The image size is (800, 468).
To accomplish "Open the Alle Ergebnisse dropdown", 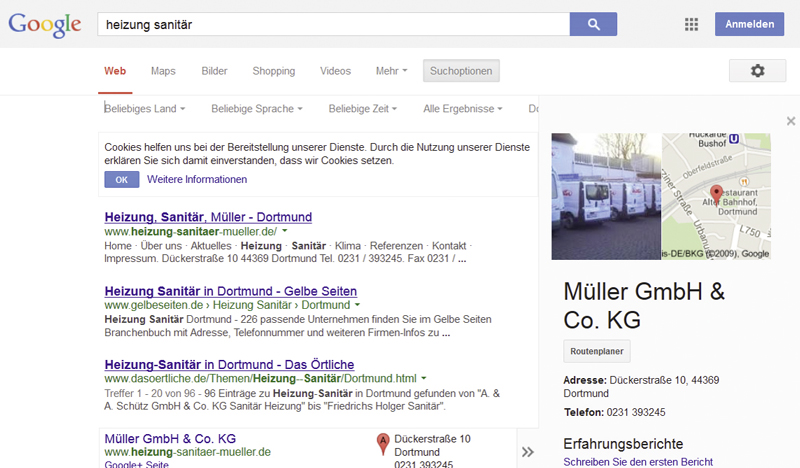I will pos(463,109).
